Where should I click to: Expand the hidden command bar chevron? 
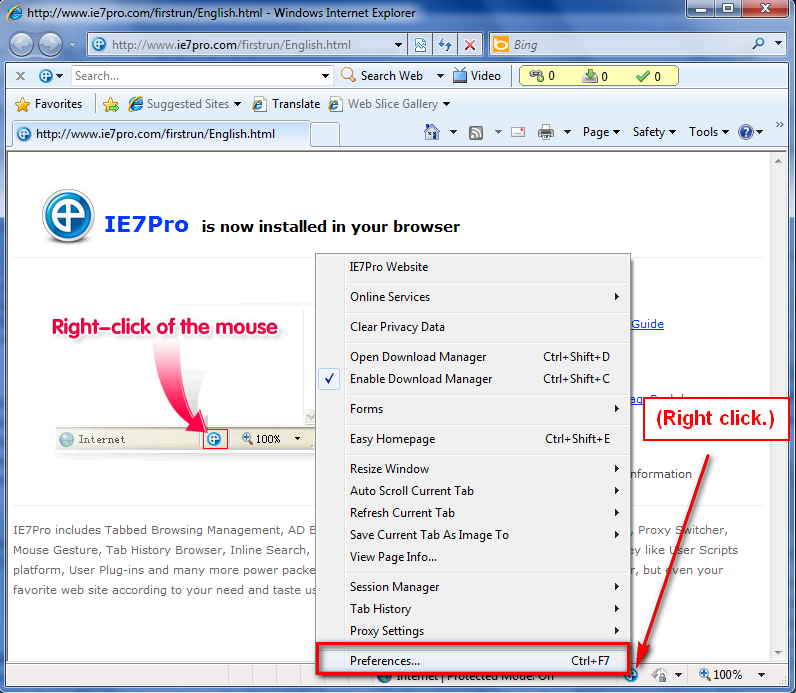780,124
